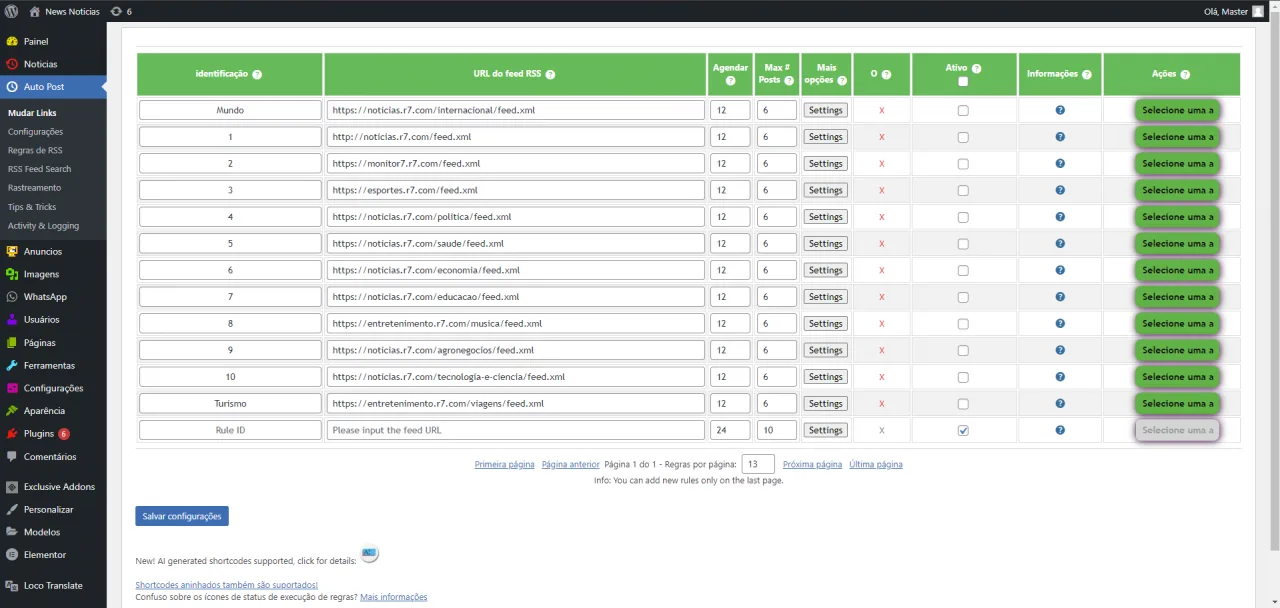Enable Ativo checkbox for rule 5
The image size is (1280, 608).
click(x=963, y=244)
